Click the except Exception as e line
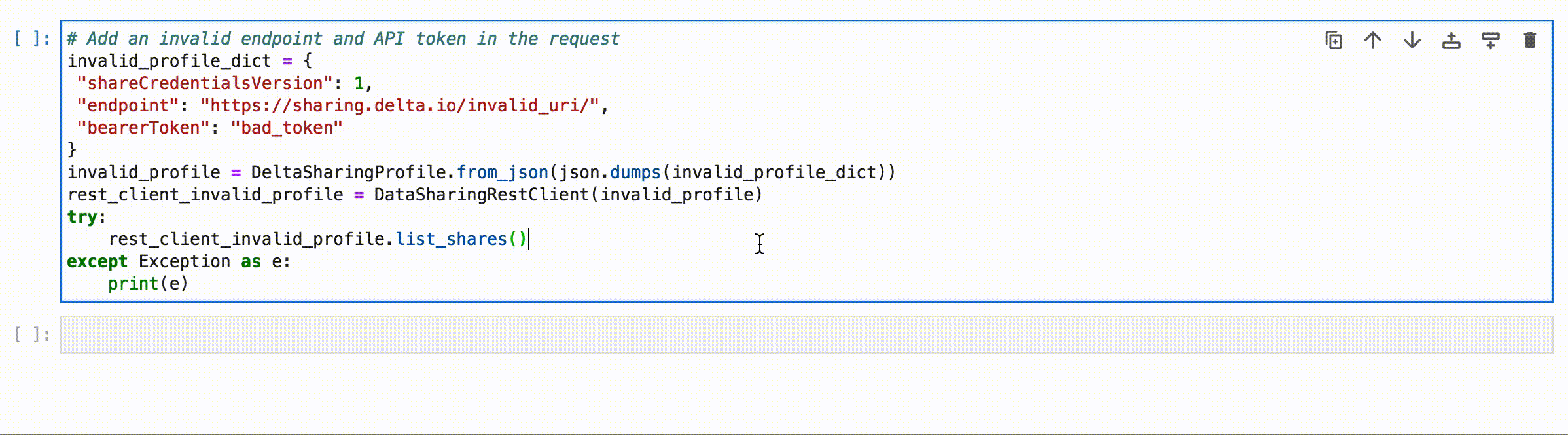 coord(179,261)
